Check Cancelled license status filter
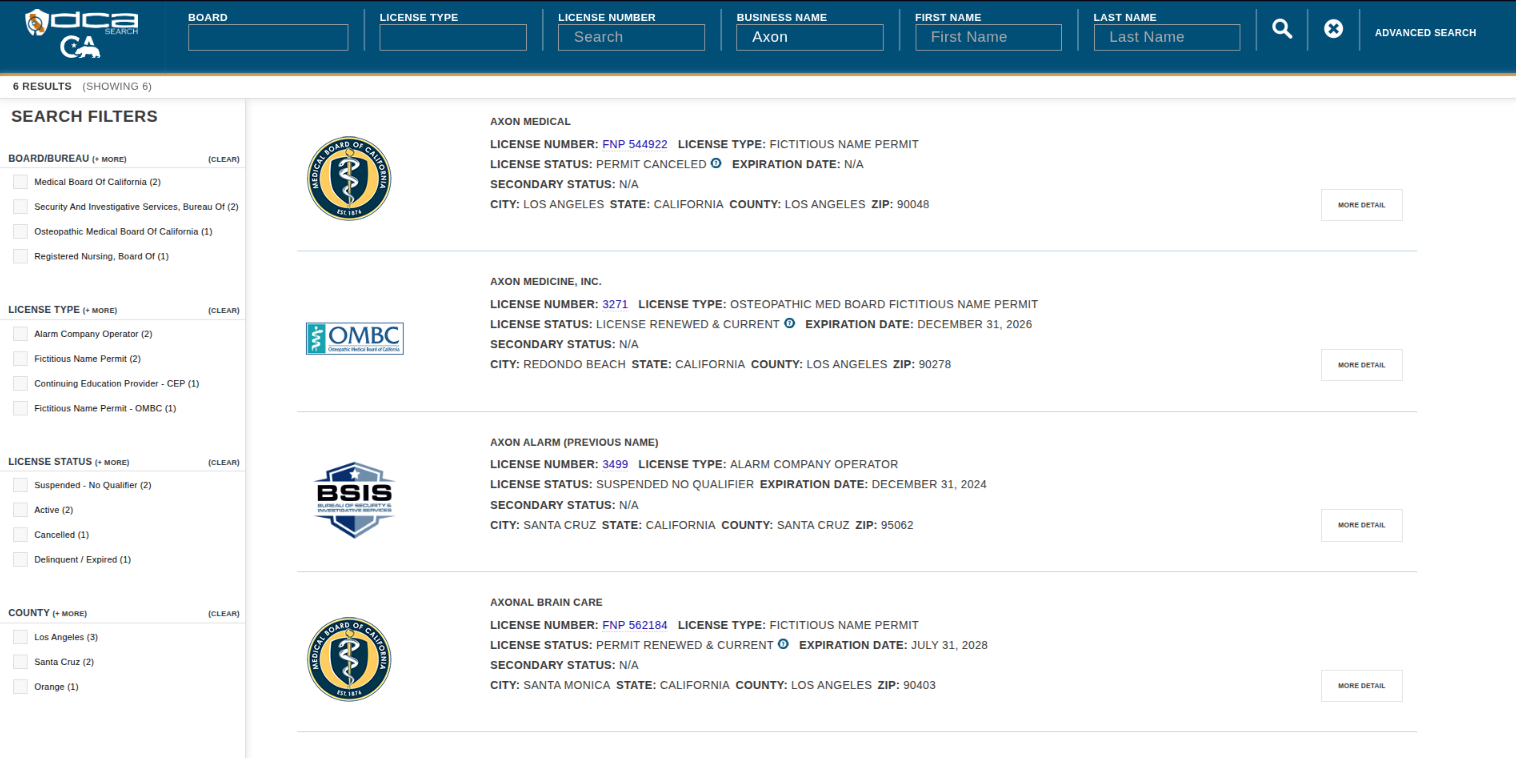This screenshot has height=758, width=1516. click(x=20, y=535)
